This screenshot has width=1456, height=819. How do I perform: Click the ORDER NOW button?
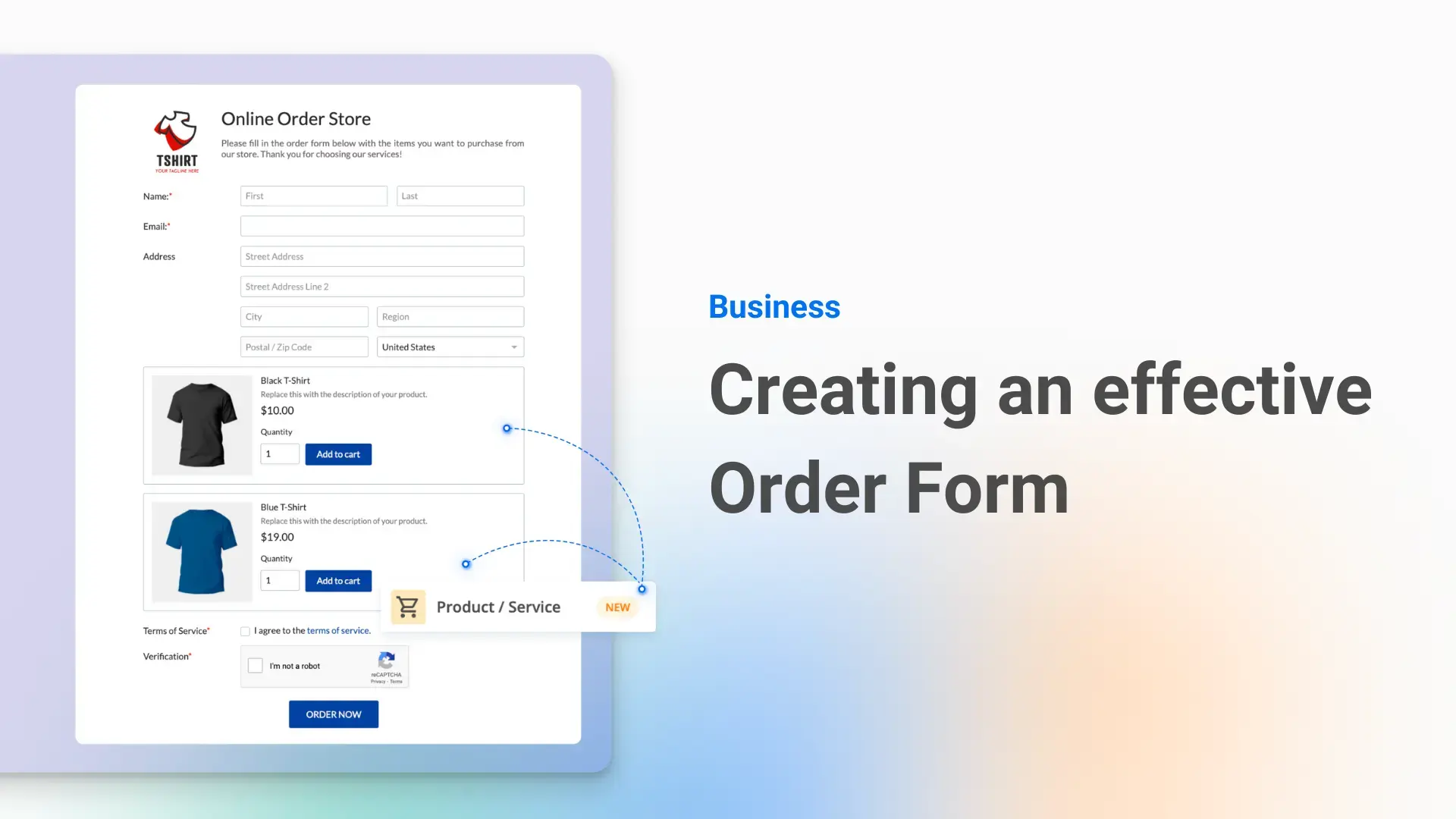tap(333, 714)
